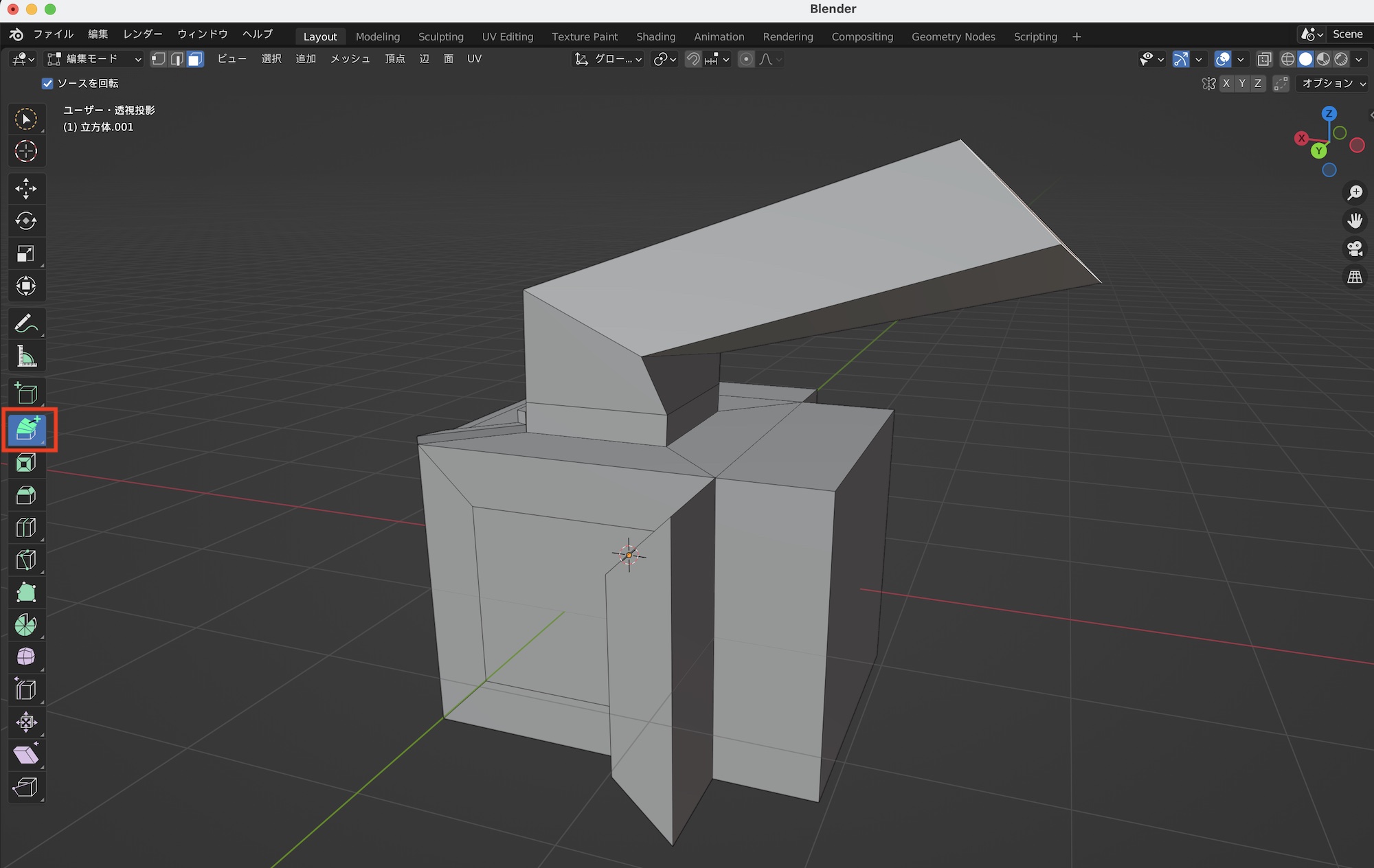Select the Bevel tool
Image resolution: width=1374 pixels, height=868 pixels.
pyautogui.click(x=26, y=495)
